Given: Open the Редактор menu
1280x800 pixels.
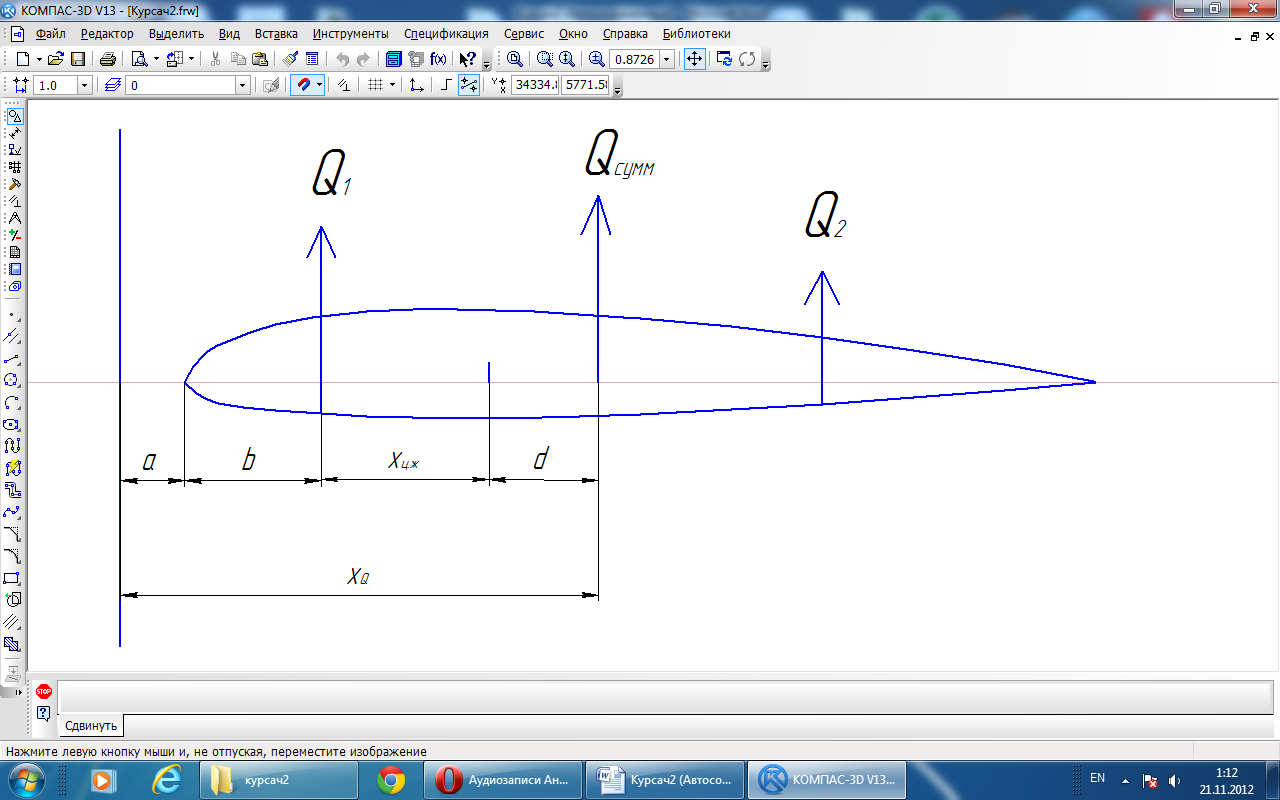Looking at the screenshot, I should (x=107, y=33).
